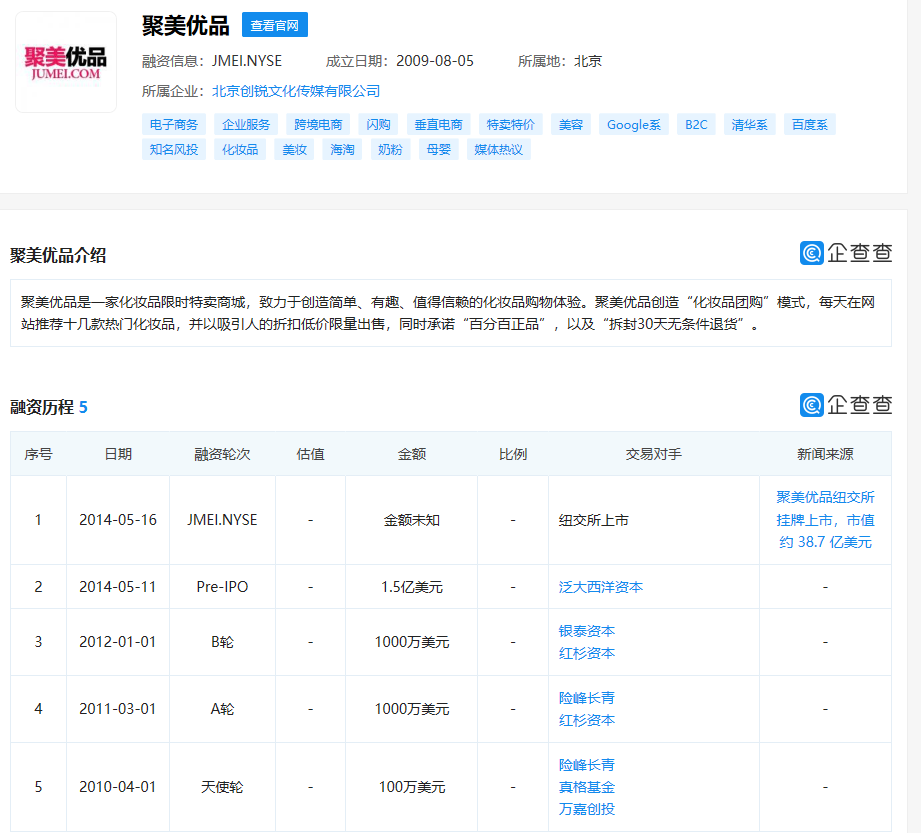Select the 1000万美元 amount in the A轮 row
The height and width of the screenshot is (833, 921).
pos(412,709)
